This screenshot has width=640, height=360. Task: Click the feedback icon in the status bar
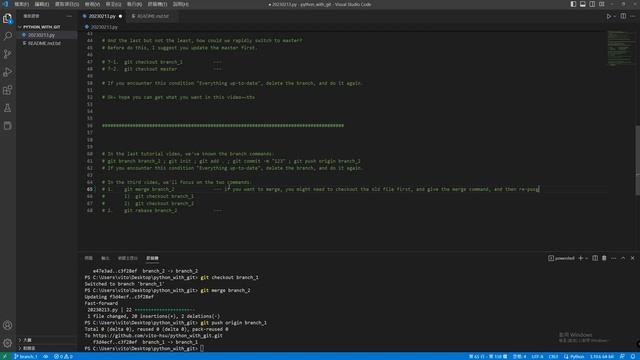tap(622, 356)
